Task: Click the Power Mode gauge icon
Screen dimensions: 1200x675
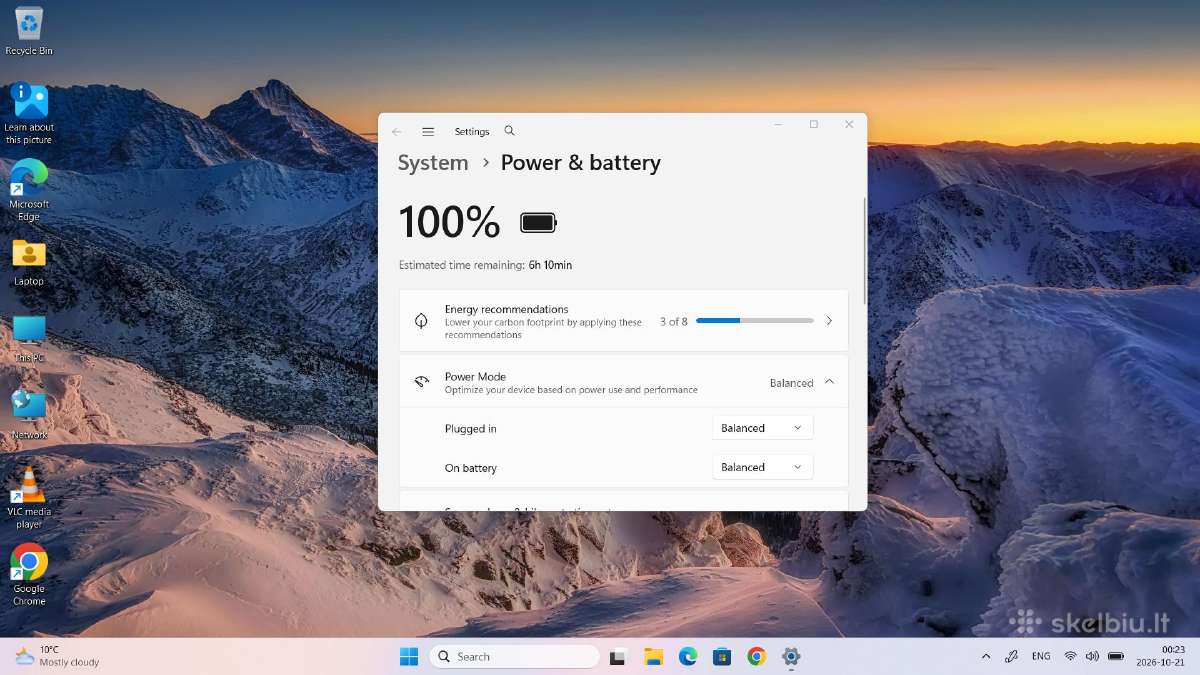Action: click(421, 382)
